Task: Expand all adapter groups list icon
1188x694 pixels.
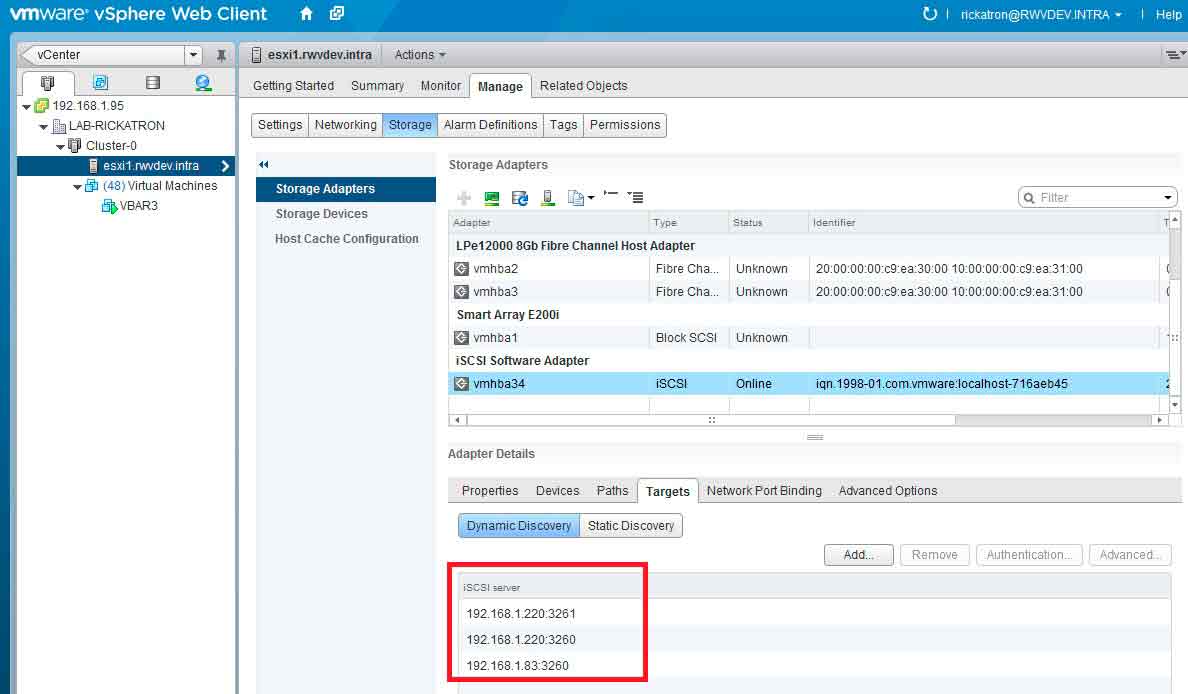Action: click(x=636, y=197)
